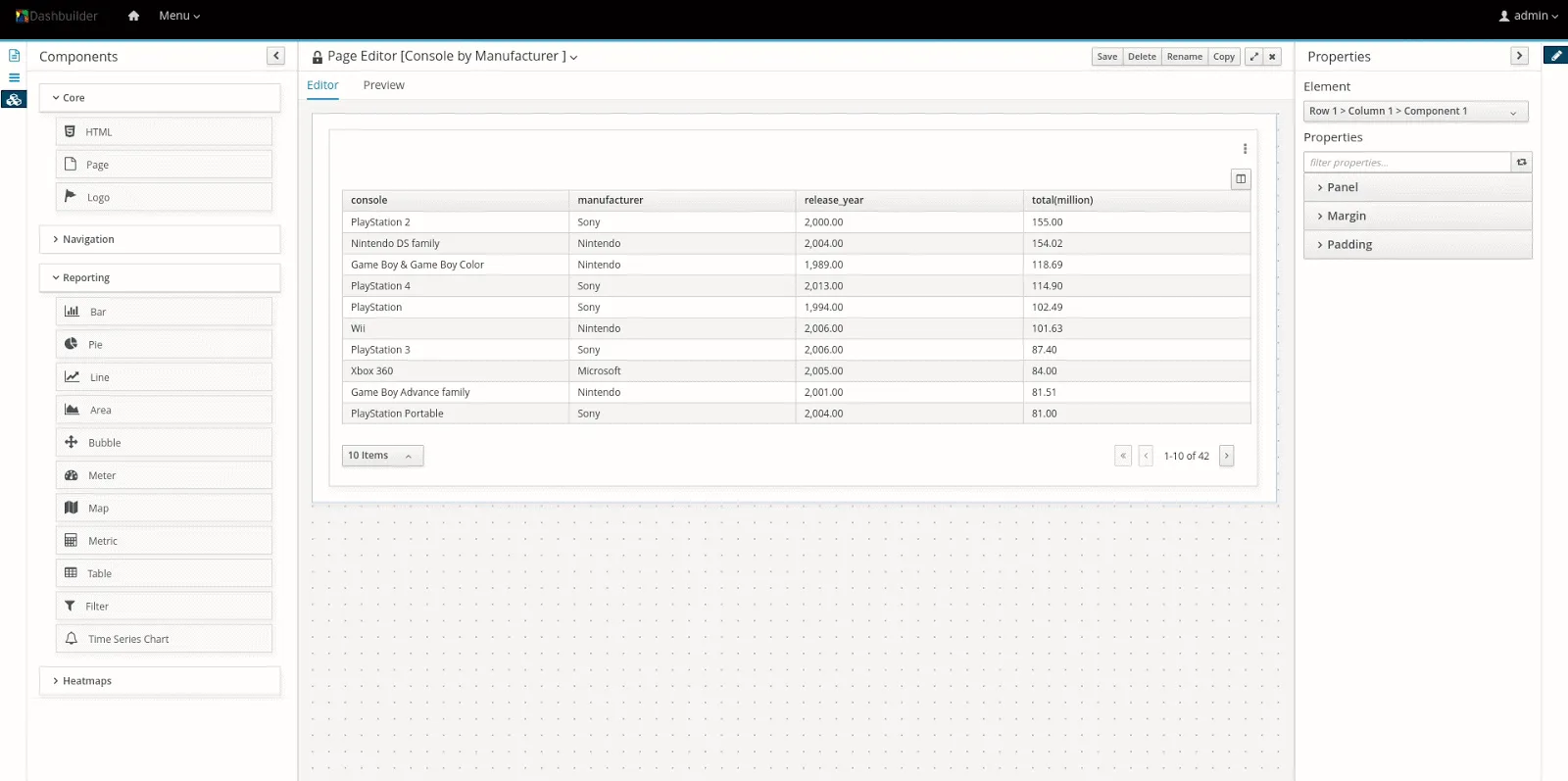This screenshot has height=781, width=1568.
Task: Expand the Padding properties section
Action: click(1417, 244)
